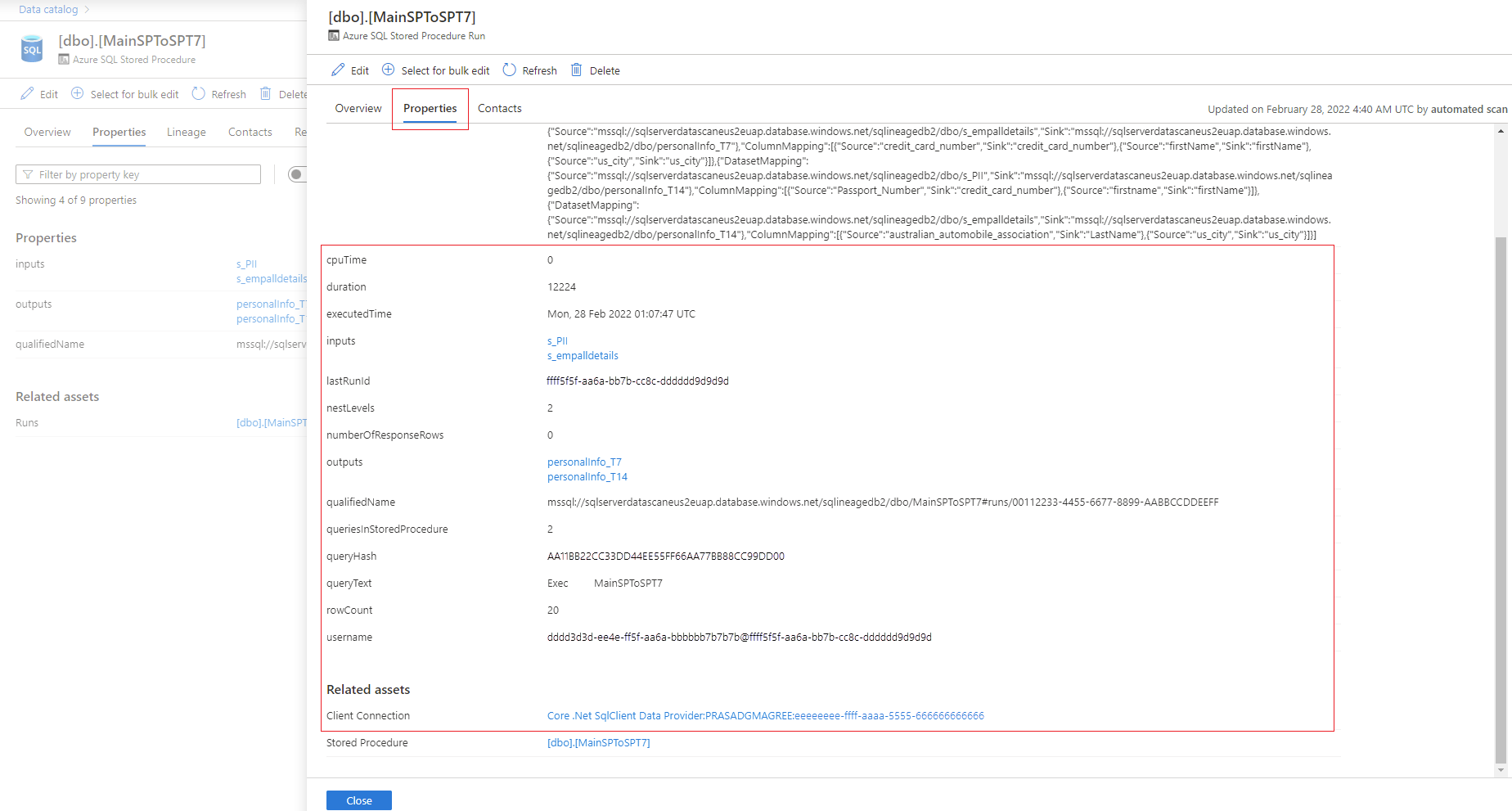Click the Delete trash icon in the background page

click(266, 93)
